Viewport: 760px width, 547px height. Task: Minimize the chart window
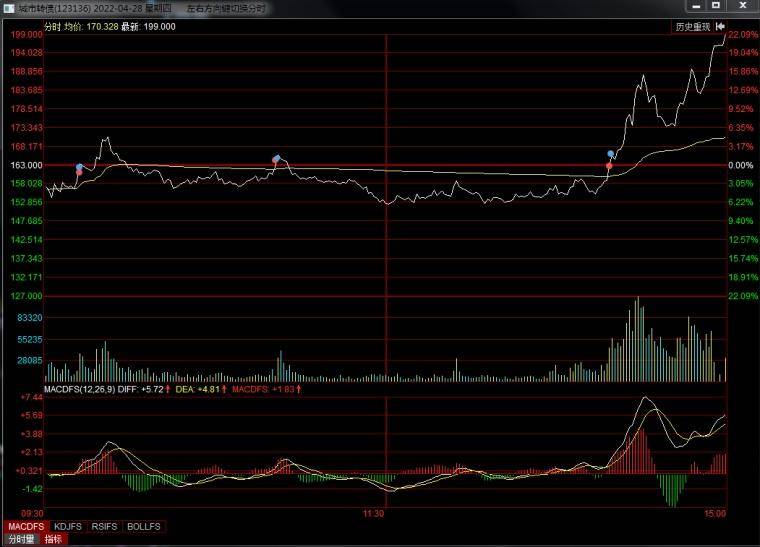pos(697,6)
